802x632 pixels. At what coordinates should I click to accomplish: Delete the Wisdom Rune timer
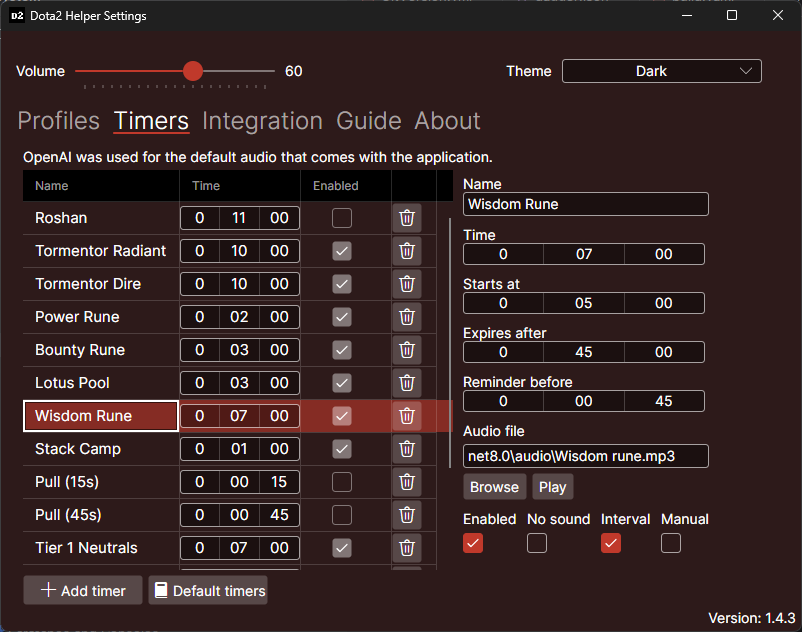click(407, 415)
